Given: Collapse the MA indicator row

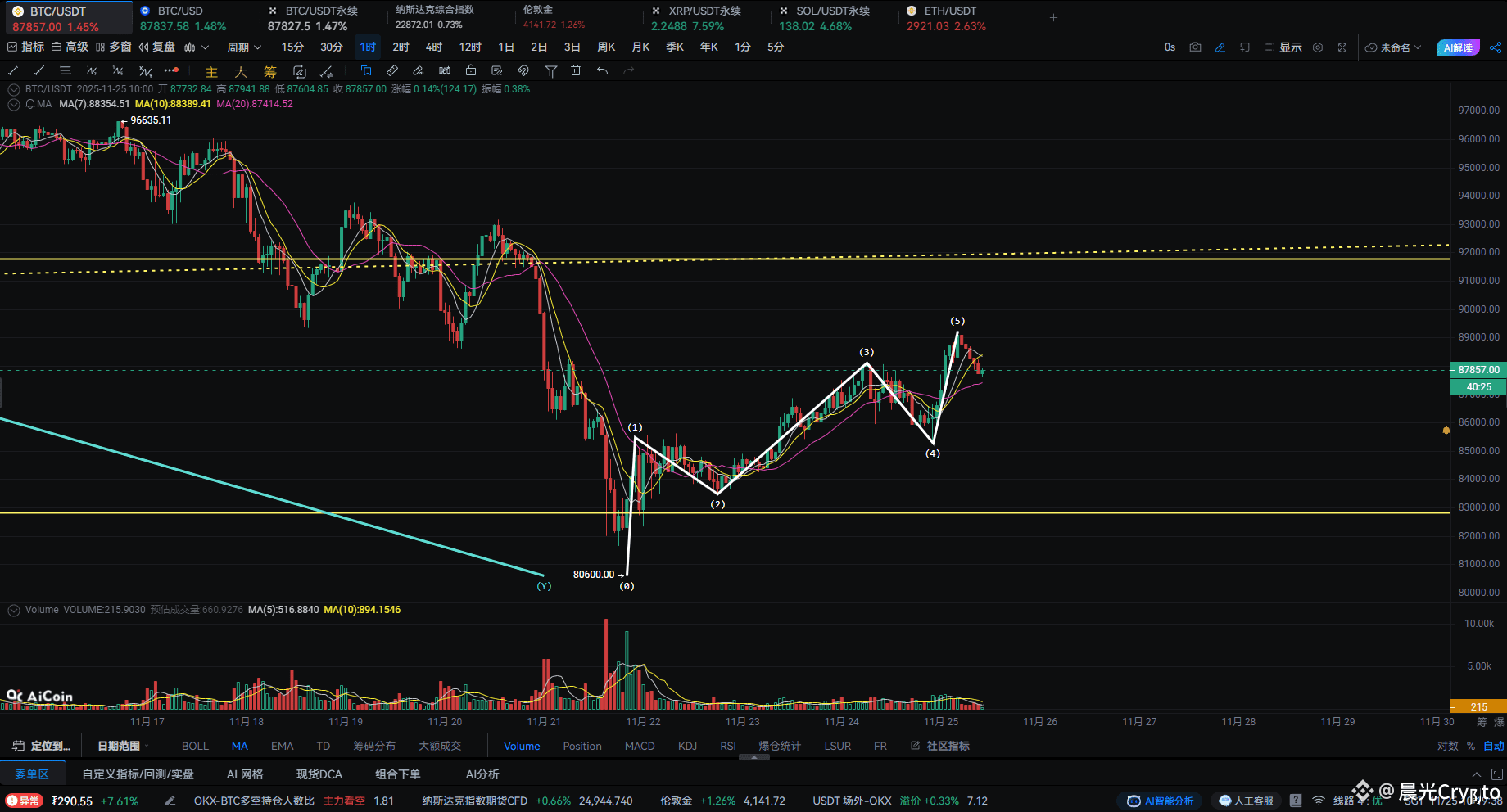Looking at the screenshot, I should click(x=14, y=104).
